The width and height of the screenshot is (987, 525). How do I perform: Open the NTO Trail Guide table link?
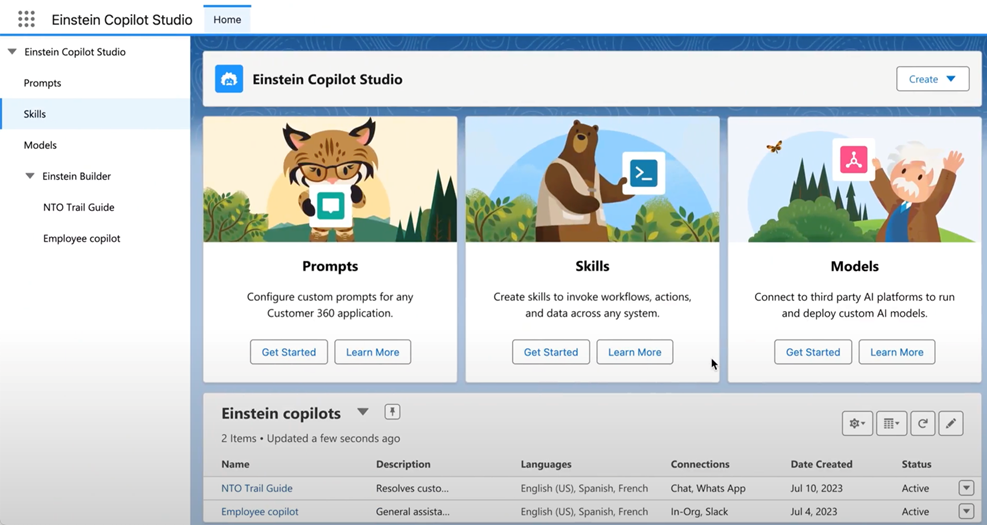(x=257, y=488)
